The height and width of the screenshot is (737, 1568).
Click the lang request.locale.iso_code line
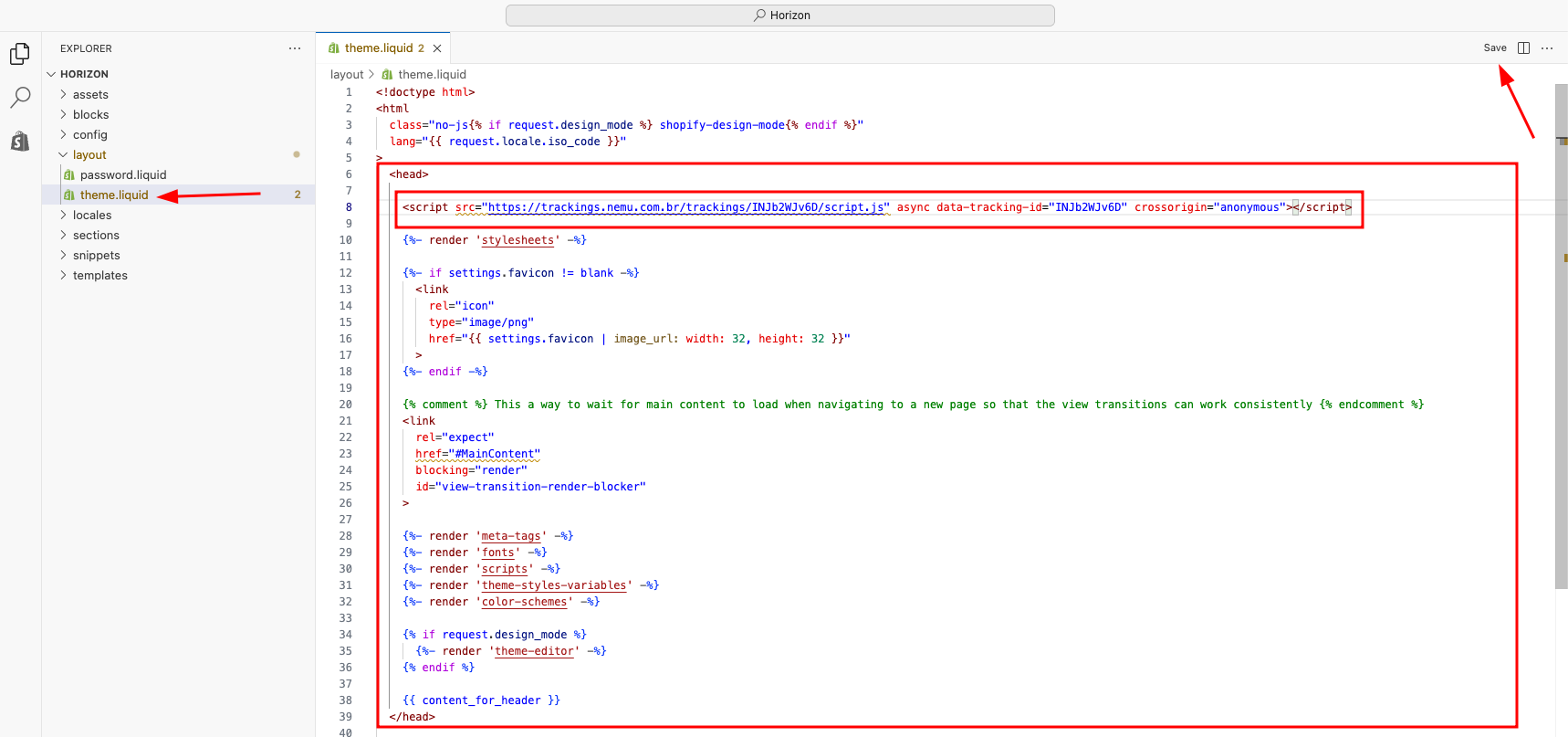508,142
